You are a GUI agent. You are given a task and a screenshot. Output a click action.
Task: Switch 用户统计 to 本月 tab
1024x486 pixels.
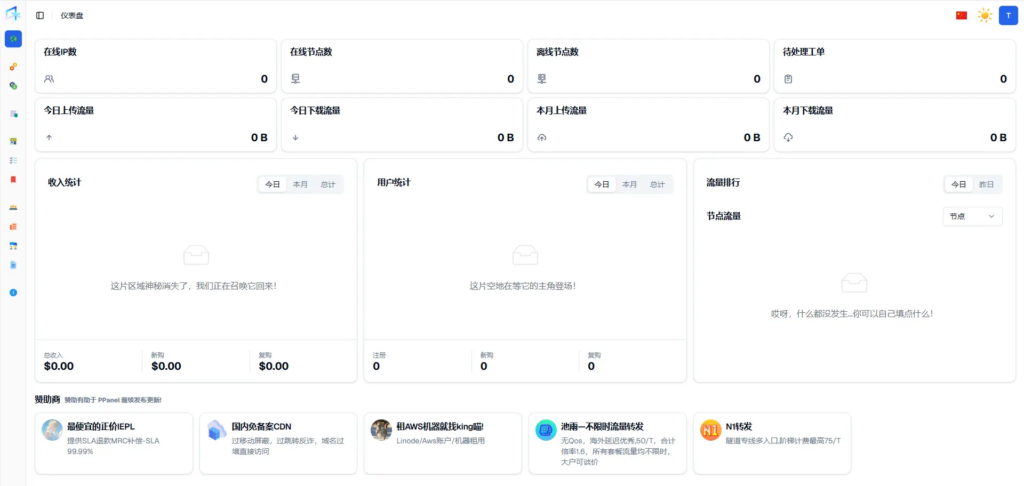click(x=629, y=184)
